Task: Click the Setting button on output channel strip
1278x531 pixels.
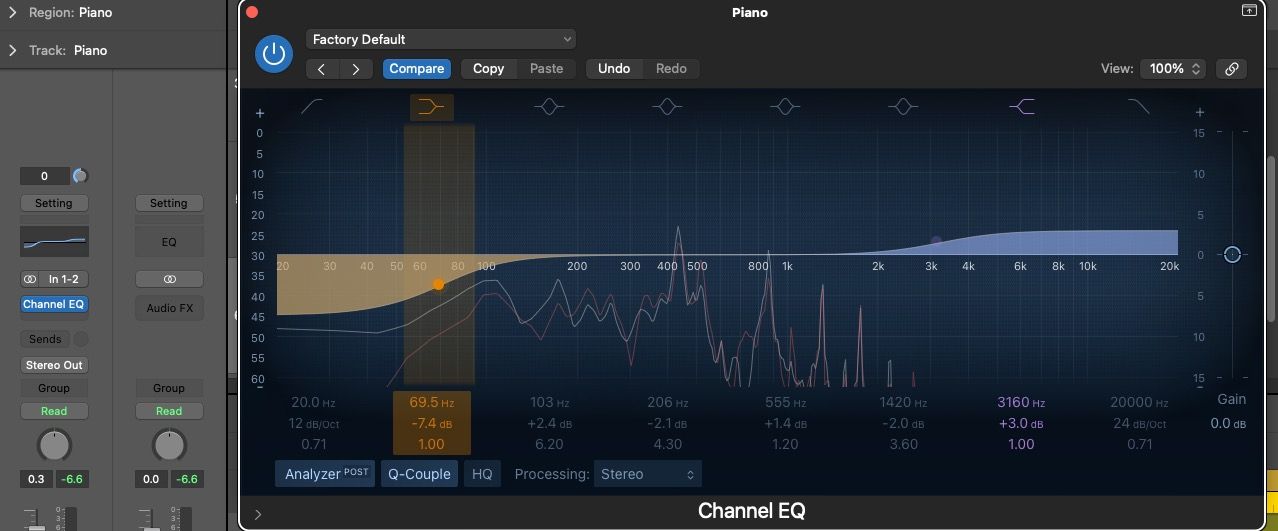Action: (x=169, y=203)
